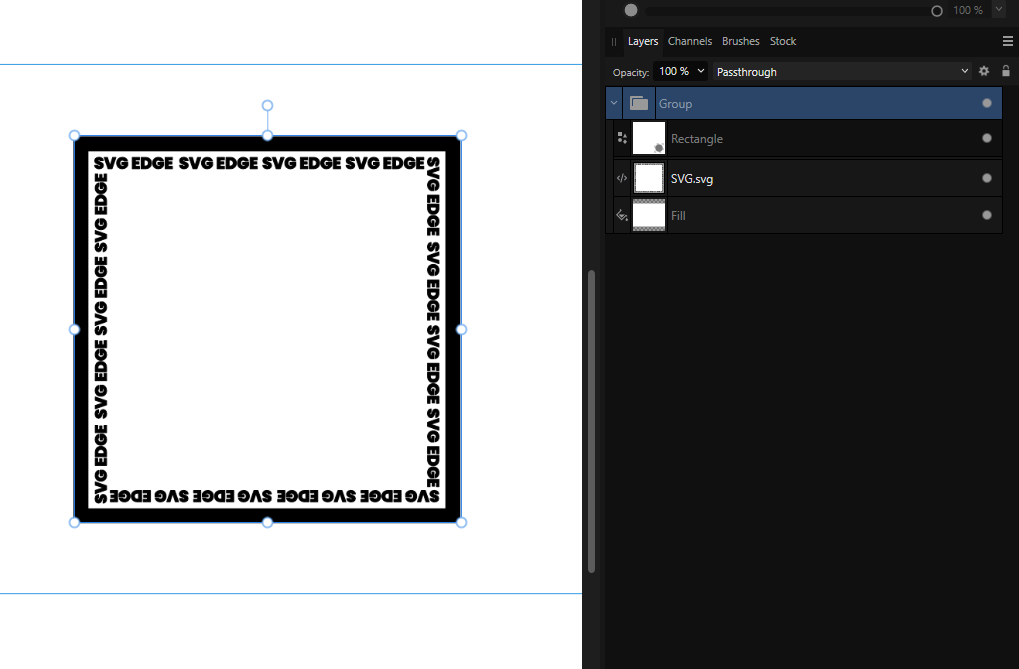Hide the SVG.svg layer

coord(987,178)
